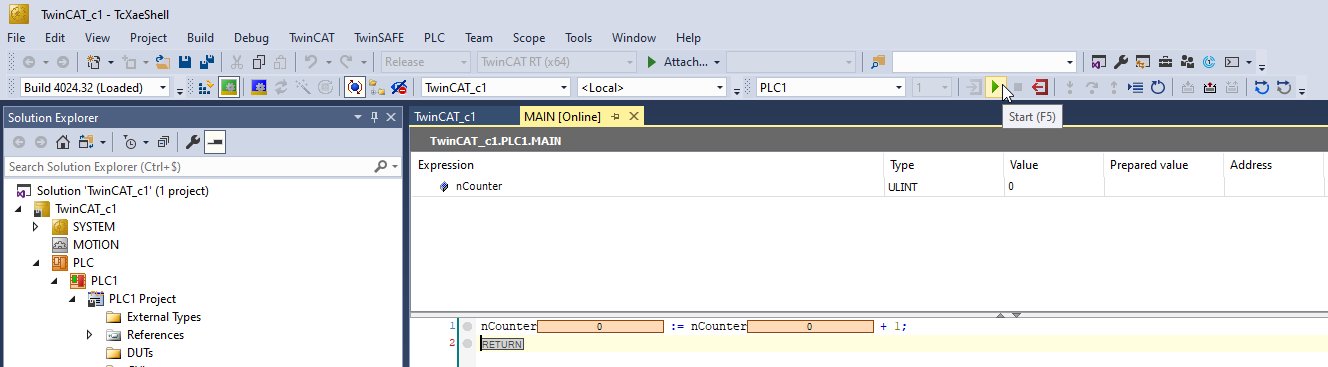This screenshot has height=367, width=1328.
Task: Click the Open File folder icon
Action: click(x=162, y=61)
